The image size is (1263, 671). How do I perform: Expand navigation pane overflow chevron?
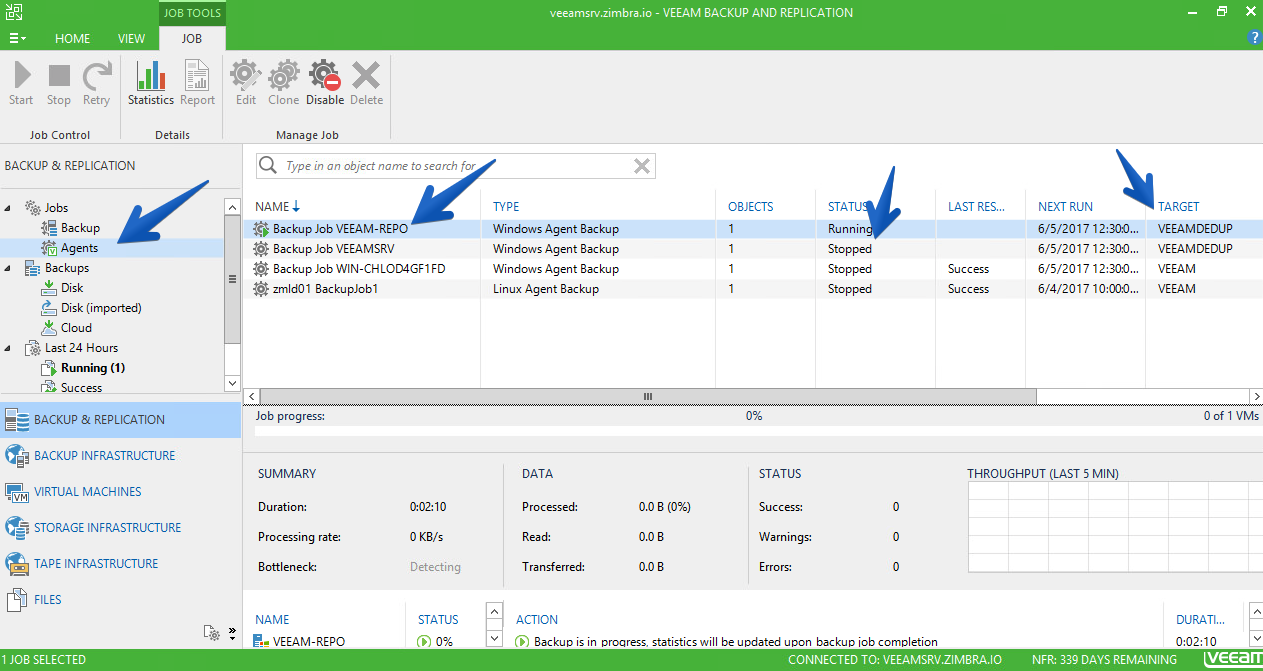coord(232,632)
